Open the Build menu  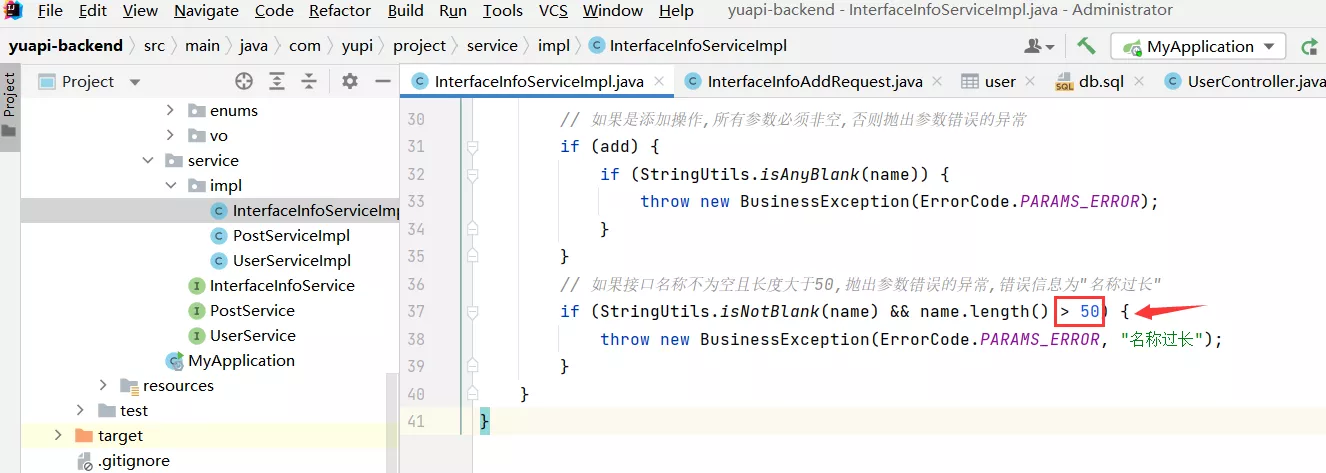(405, 11)
